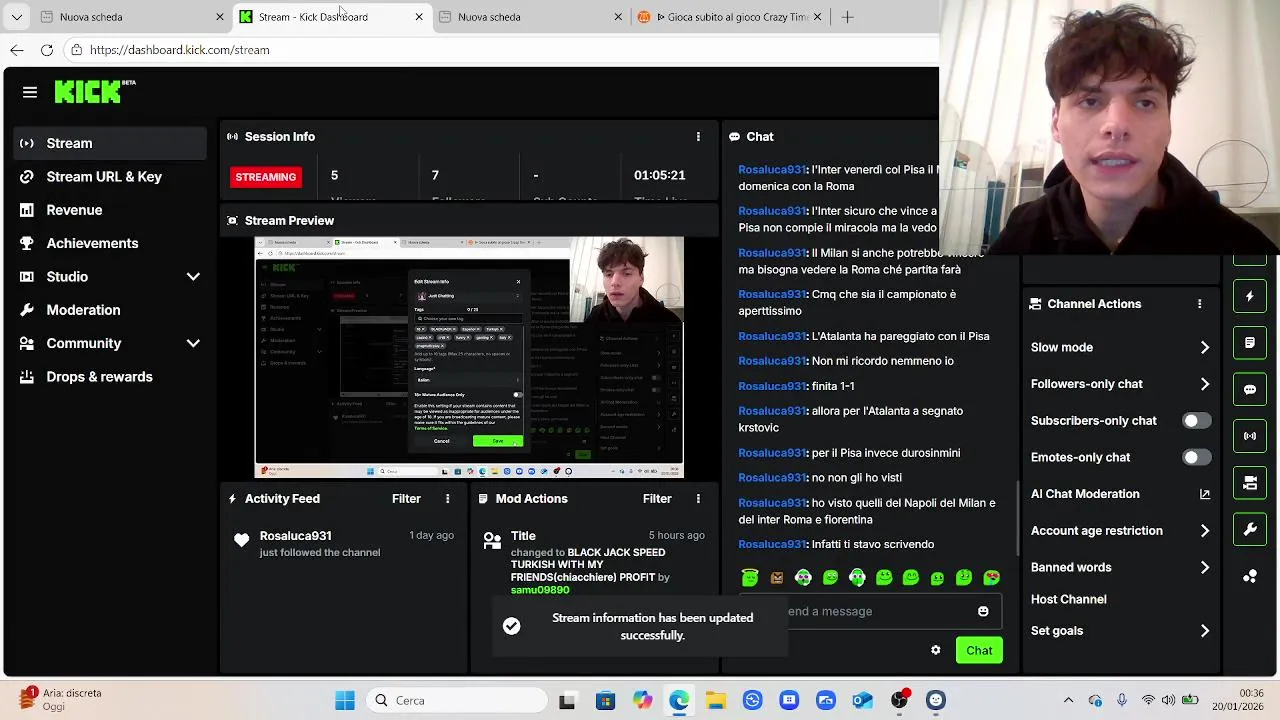This screenshot has width=1280, height=720.
Task: Click the broadcast signal panel icon
Action: point(1250,436)
